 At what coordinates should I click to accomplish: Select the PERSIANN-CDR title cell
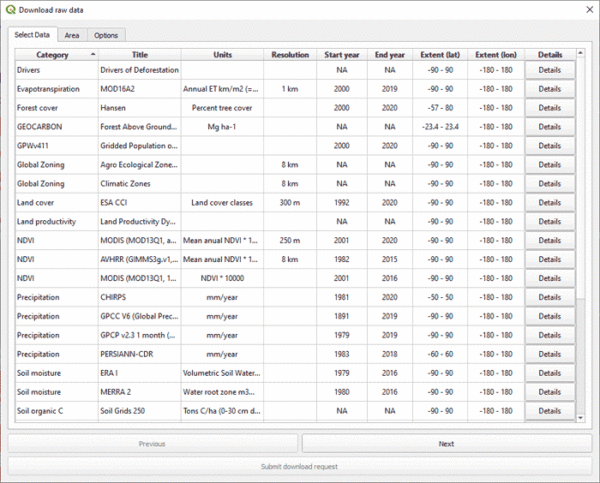(139, 354)
